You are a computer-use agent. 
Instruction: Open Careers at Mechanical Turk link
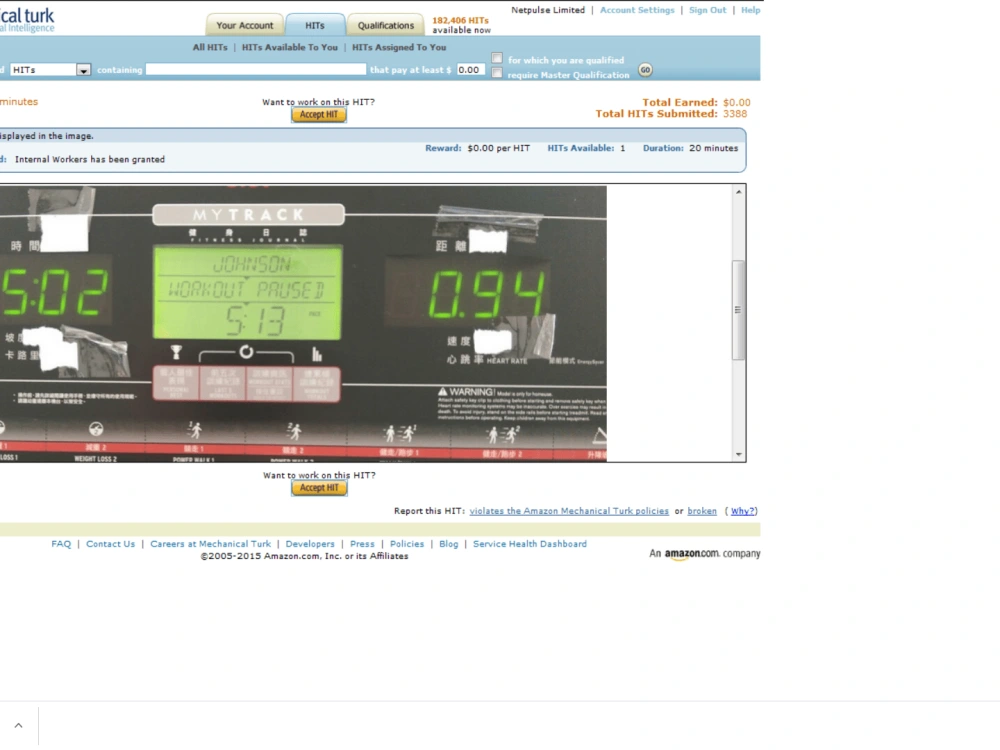tap(210, 544)
